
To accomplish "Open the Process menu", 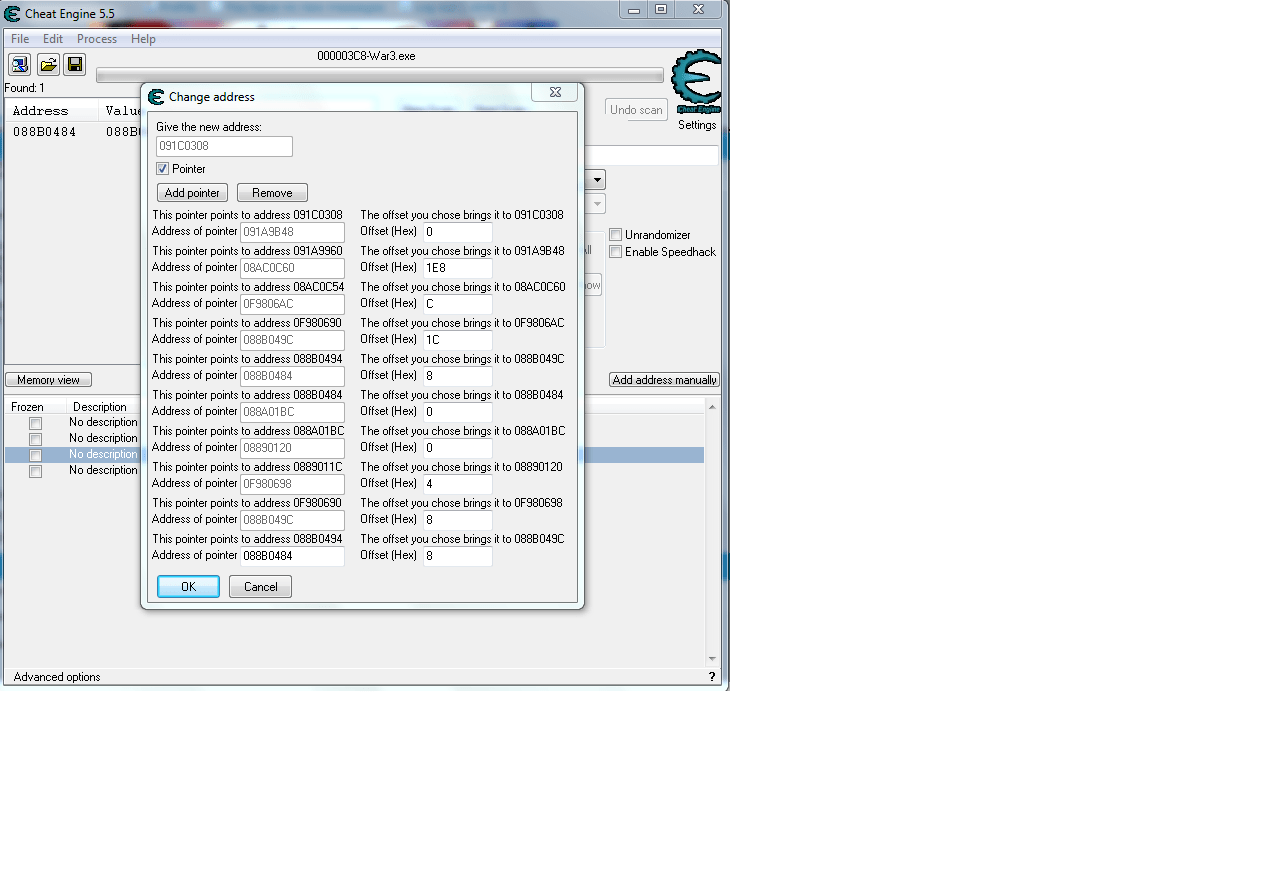I will click(97, 39).
